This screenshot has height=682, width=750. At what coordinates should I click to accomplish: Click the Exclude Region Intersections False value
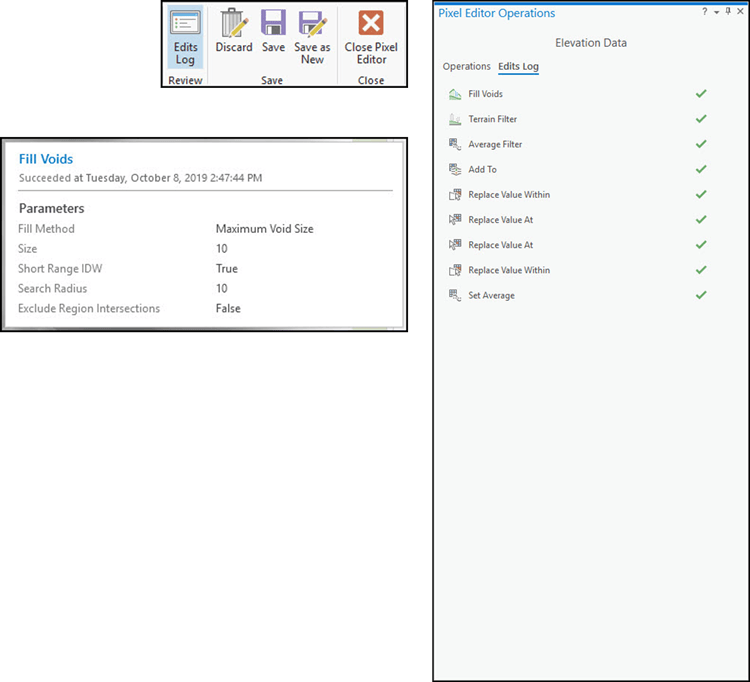[x=228, y=308]
